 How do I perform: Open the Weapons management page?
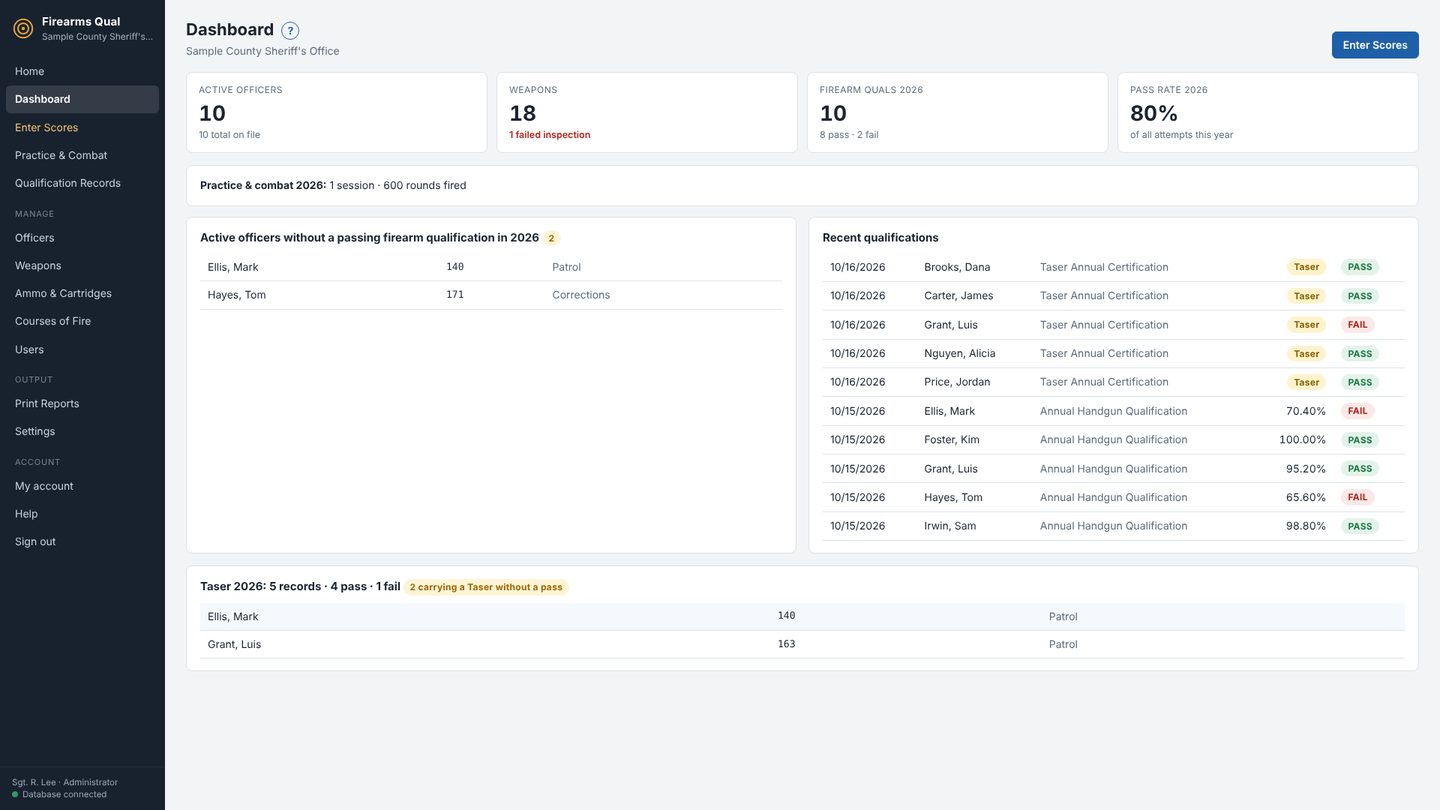82,265
